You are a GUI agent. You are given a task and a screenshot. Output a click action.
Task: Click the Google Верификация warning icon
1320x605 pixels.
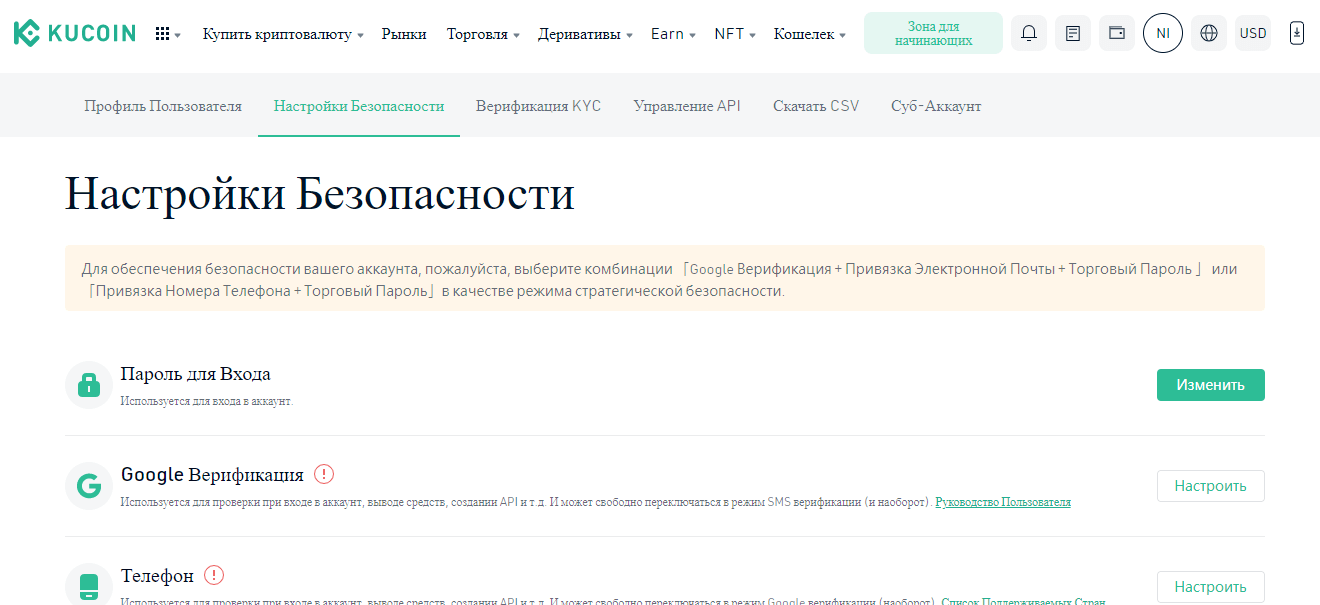tap(323, 474)
